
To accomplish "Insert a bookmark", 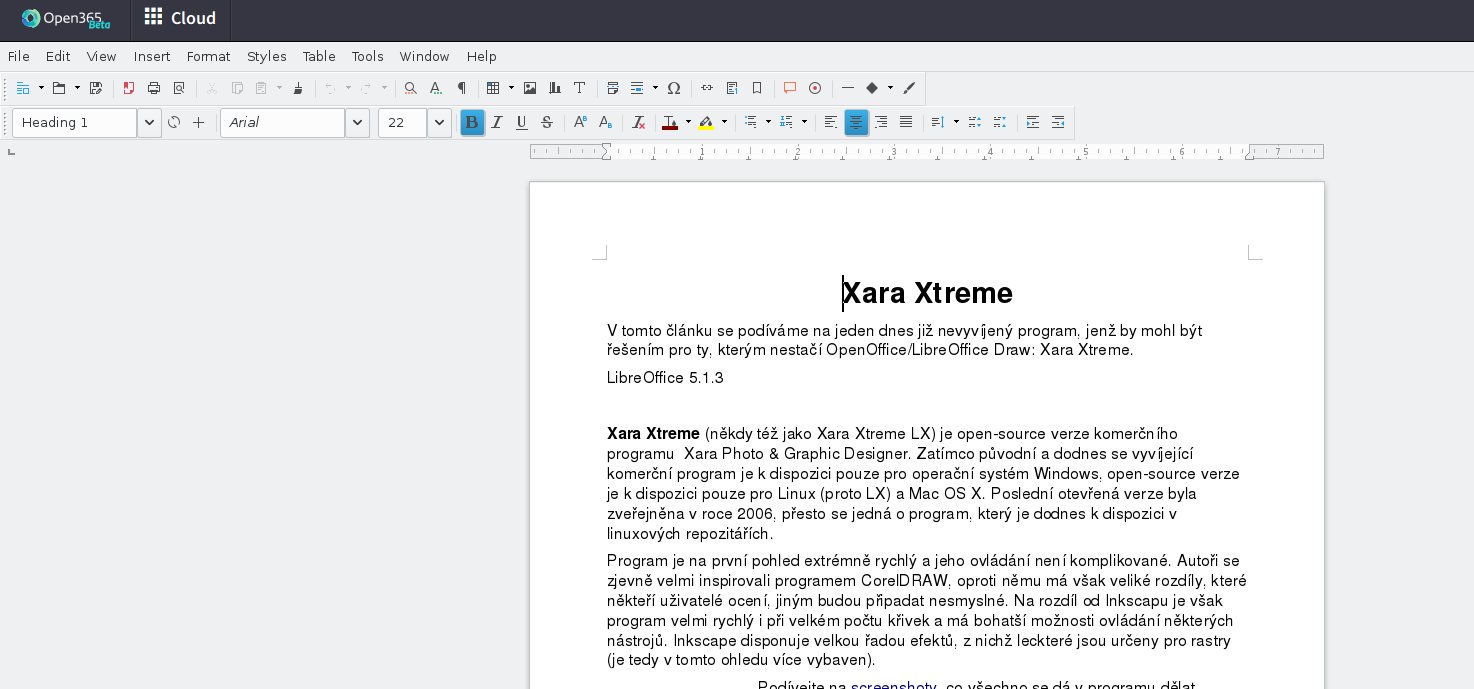I will coord(757,88).
